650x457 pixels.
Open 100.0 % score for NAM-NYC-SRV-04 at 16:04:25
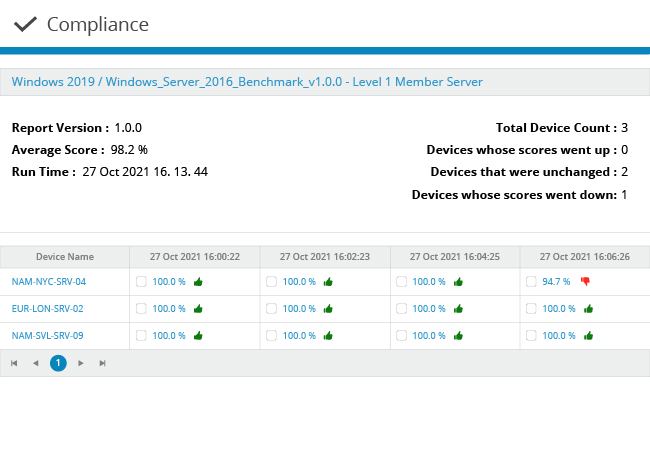click(x=429, y=282)
